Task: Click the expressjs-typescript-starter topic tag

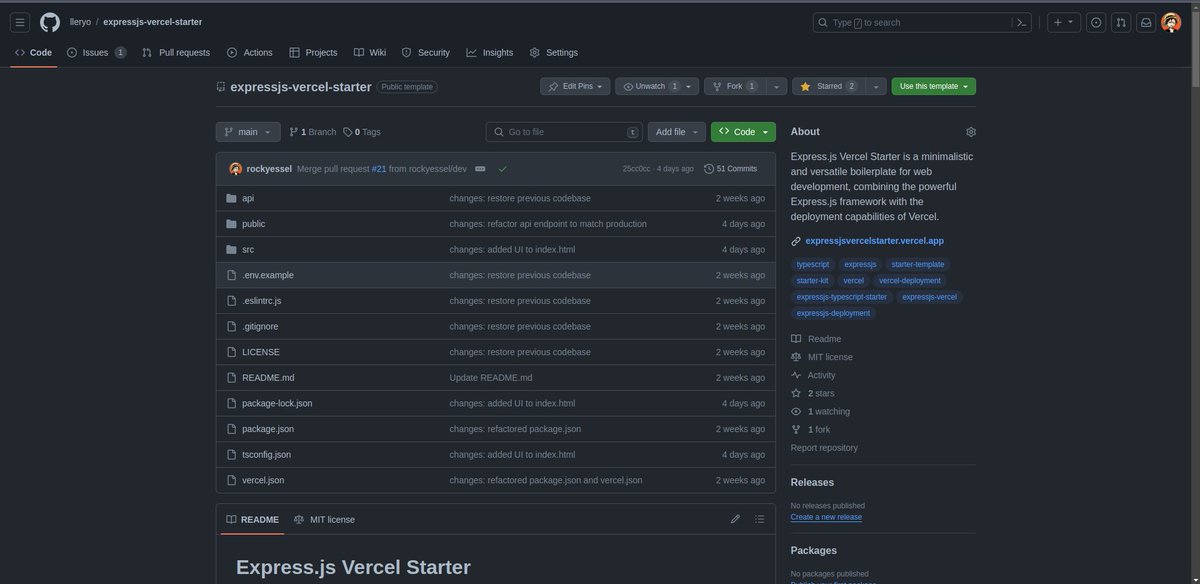Action: (842, 297)
